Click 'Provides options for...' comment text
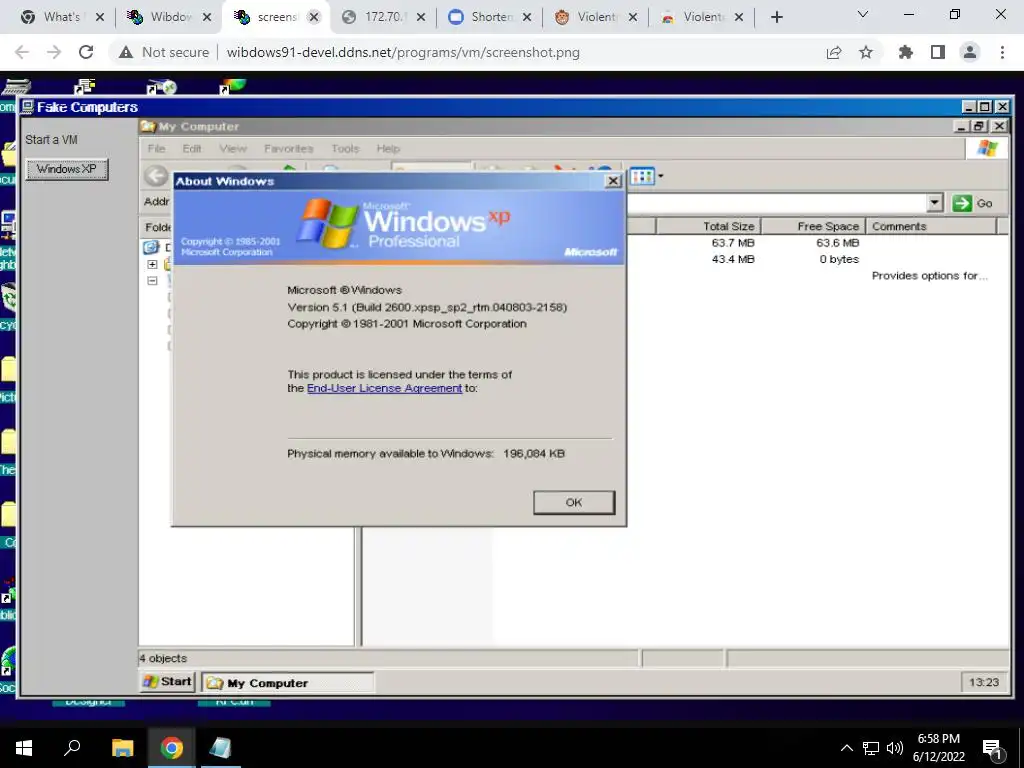The width and height of the screenshot is (1024, 768). pos(929,276)
